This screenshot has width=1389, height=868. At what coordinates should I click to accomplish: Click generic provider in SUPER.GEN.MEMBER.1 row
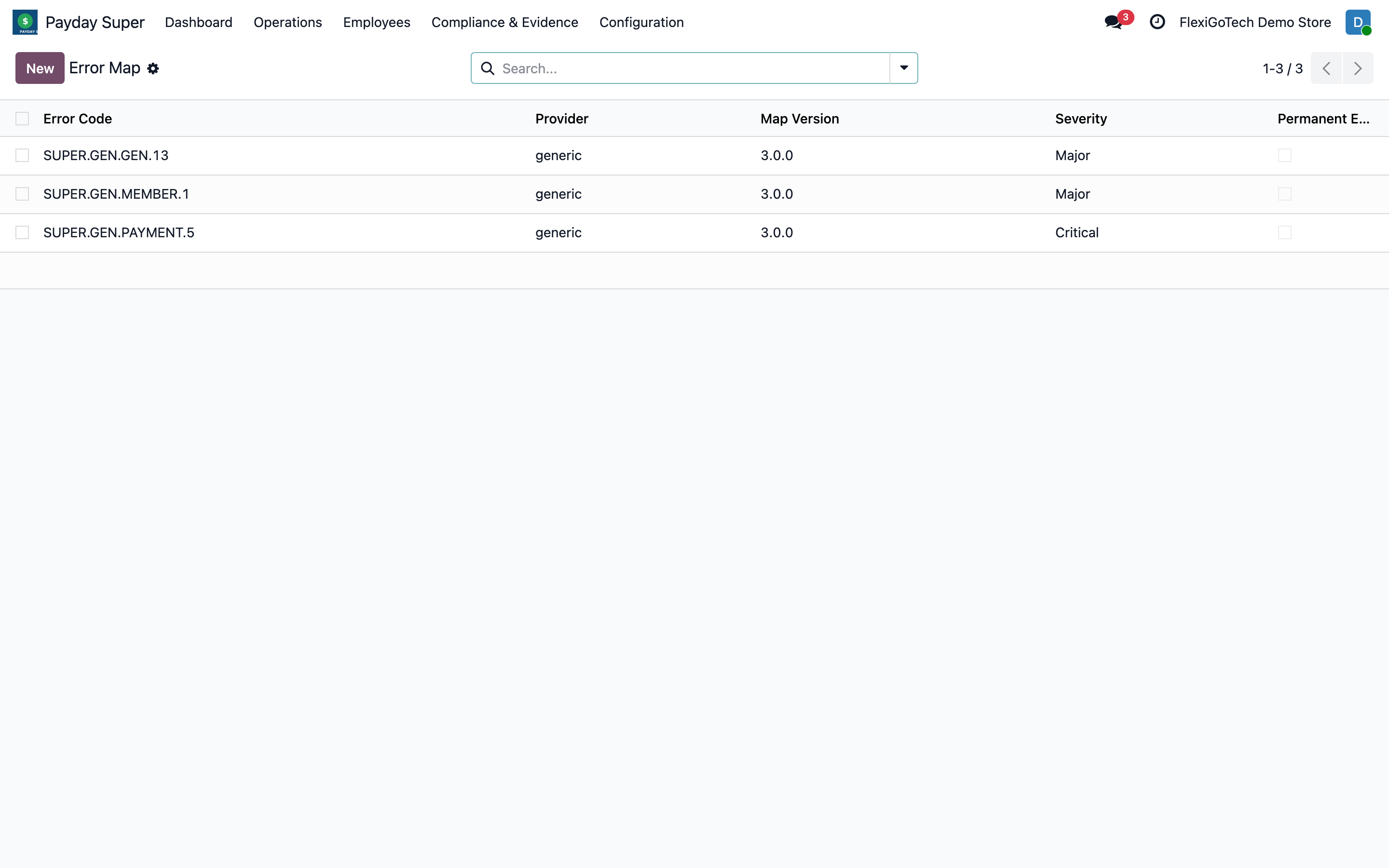coord(558,194)
